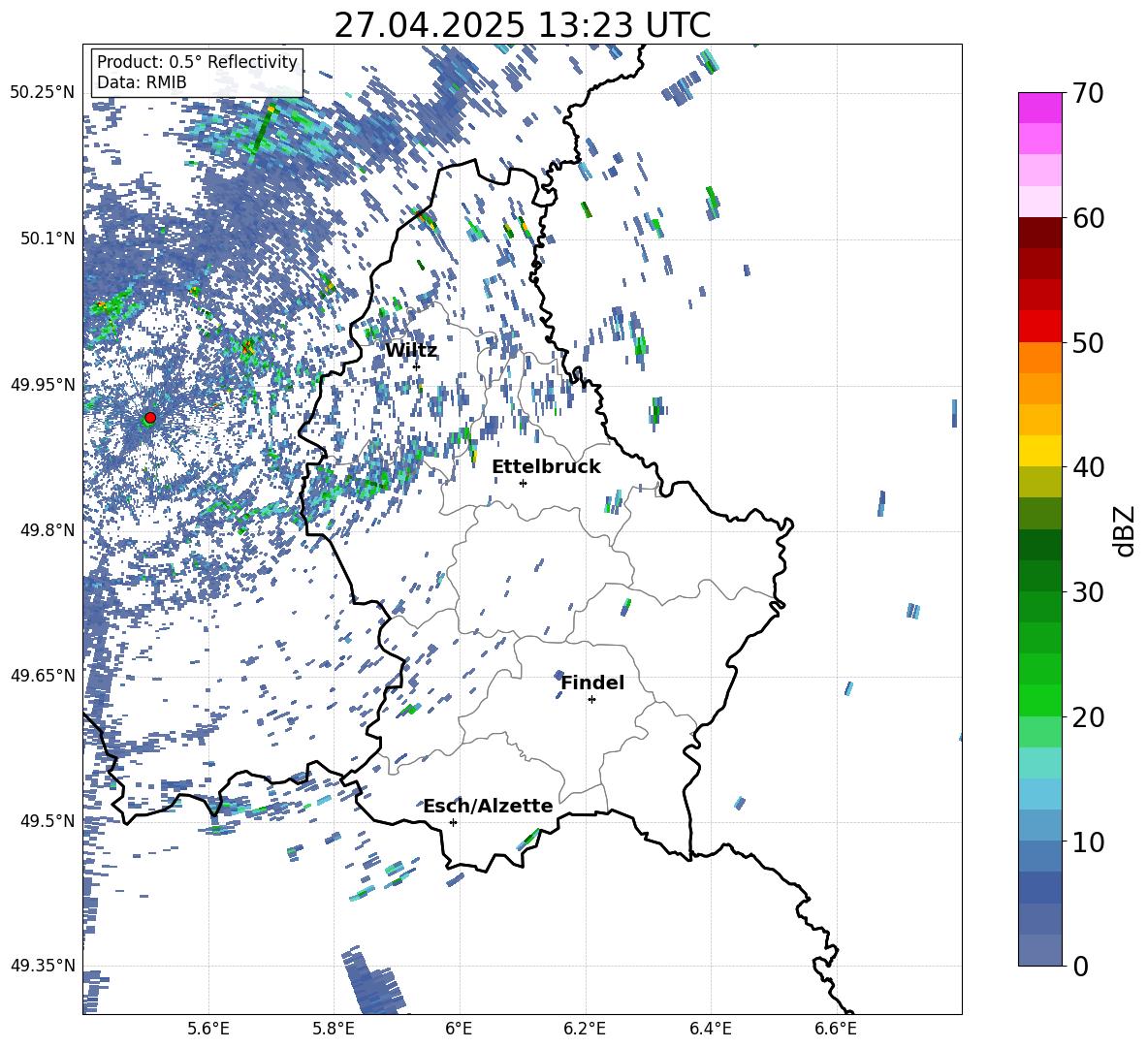This screenshot has height=1048, width=1148.
Task: Click the title 27.04.2025 13:23 UTC
Action: tap(522, 25)
